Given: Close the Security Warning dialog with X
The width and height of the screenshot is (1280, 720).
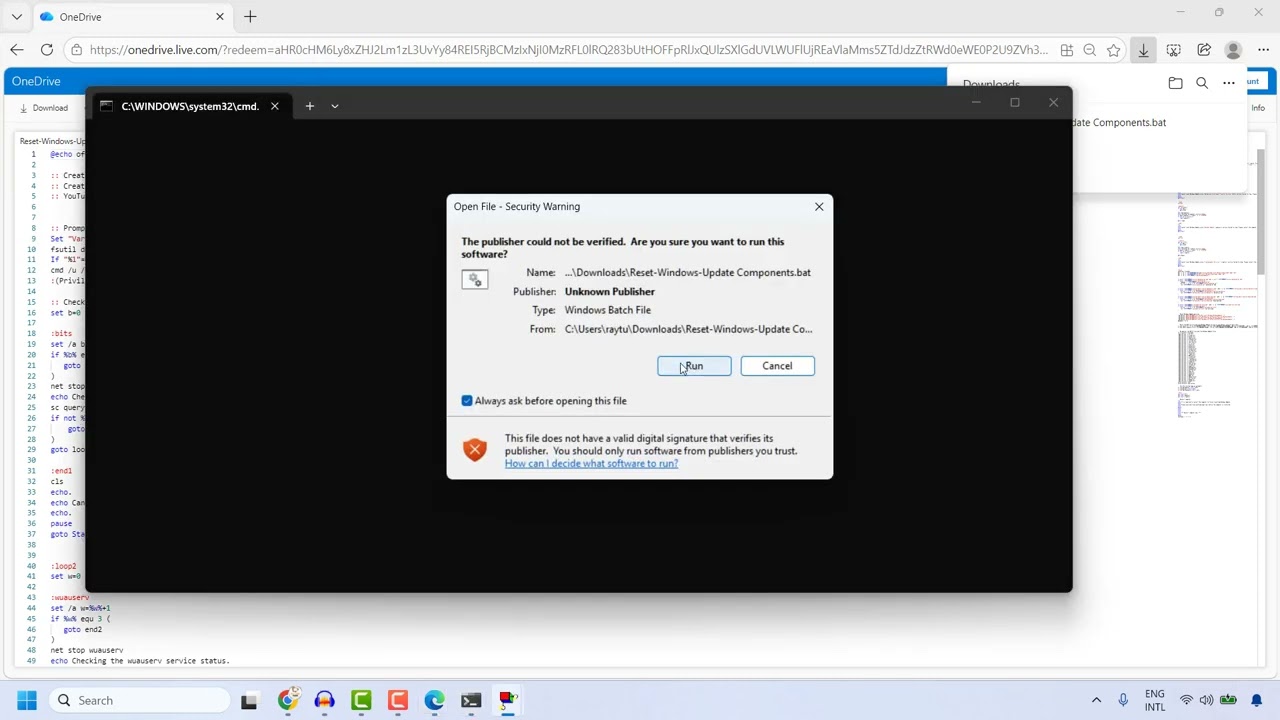Looking at the screenshot, I should click(819, 206).
